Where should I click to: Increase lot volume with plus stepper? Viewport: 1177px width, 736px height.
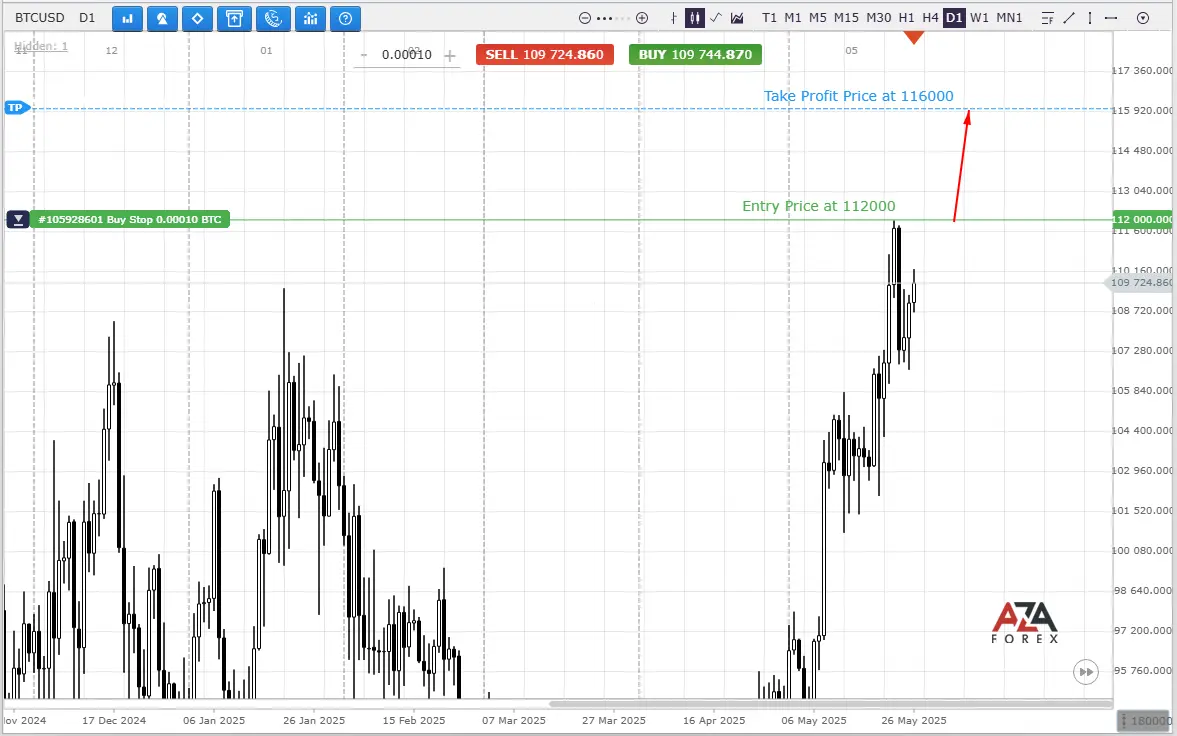point(450,56)
